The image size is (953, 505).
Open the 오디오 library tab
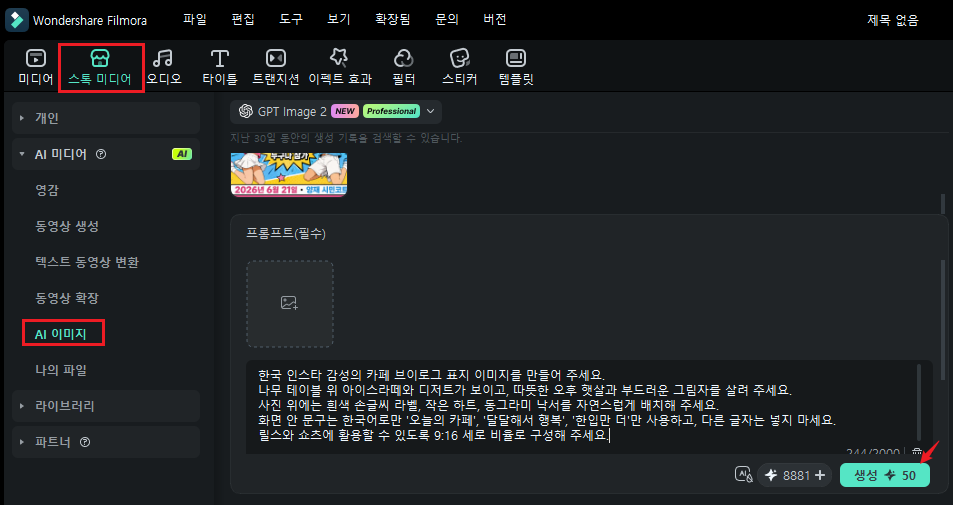[164, 67]
